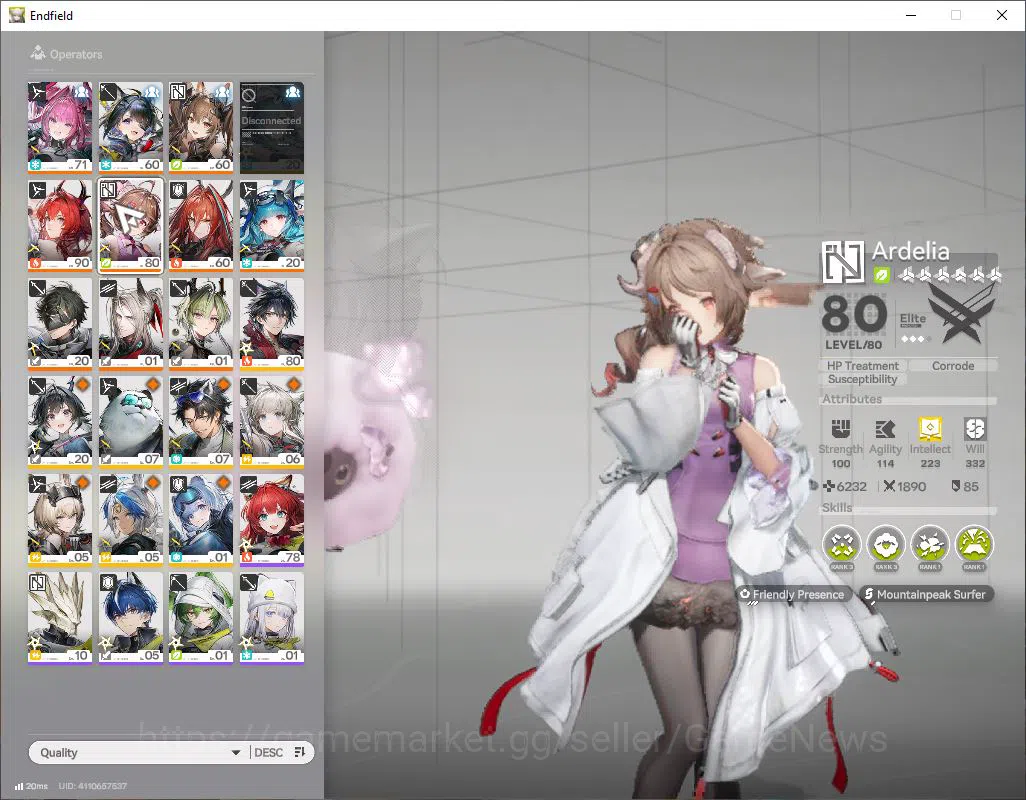Screen dimensions: 1026x800
Task: Select the brown-haired team operator card, level 60
Action: (x=201, y=127)
